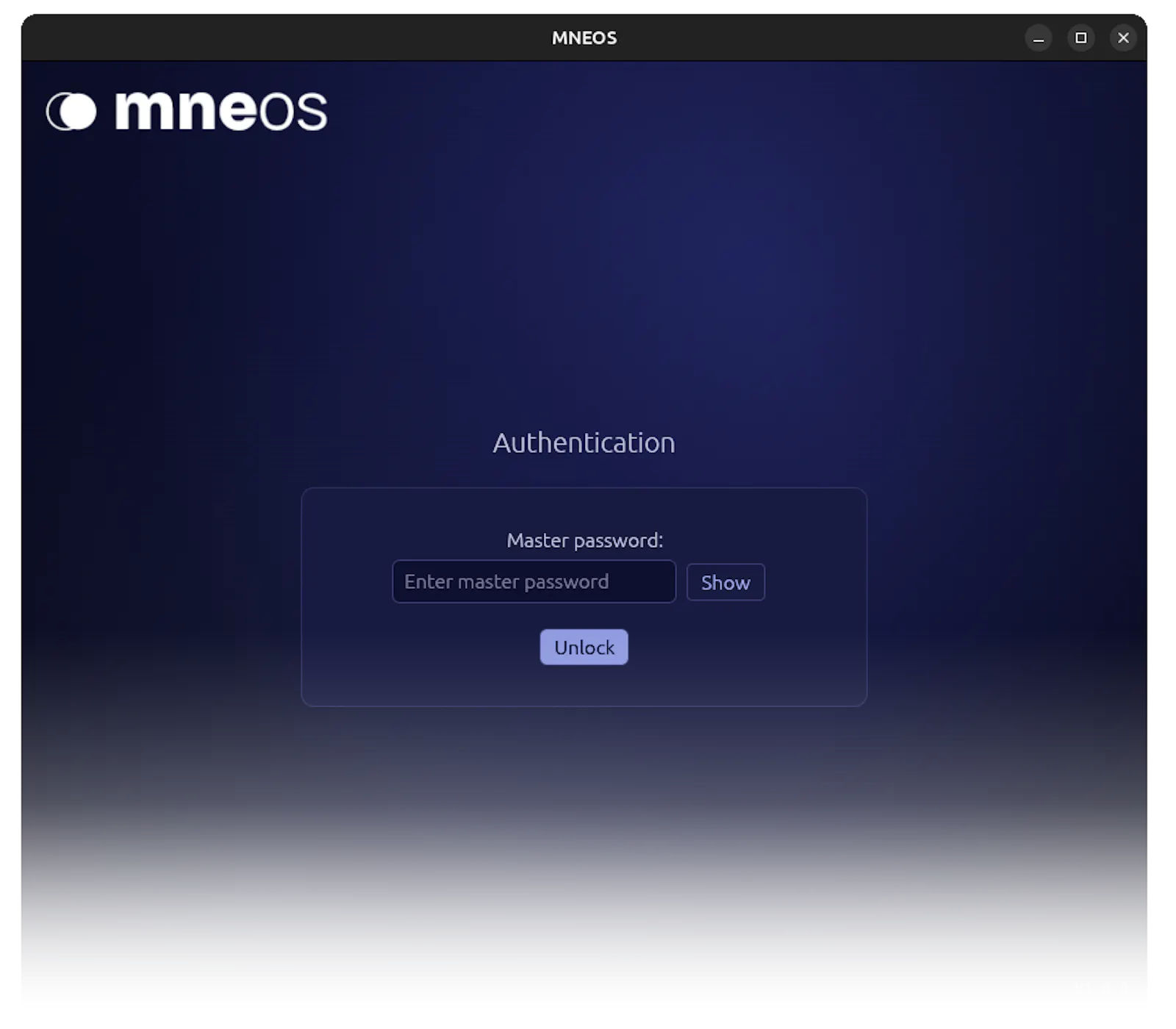Image resolution: width=1176 pixels, height=1029 pixels.
Task: Click the Enter master password field
Action: click(534, 581)
